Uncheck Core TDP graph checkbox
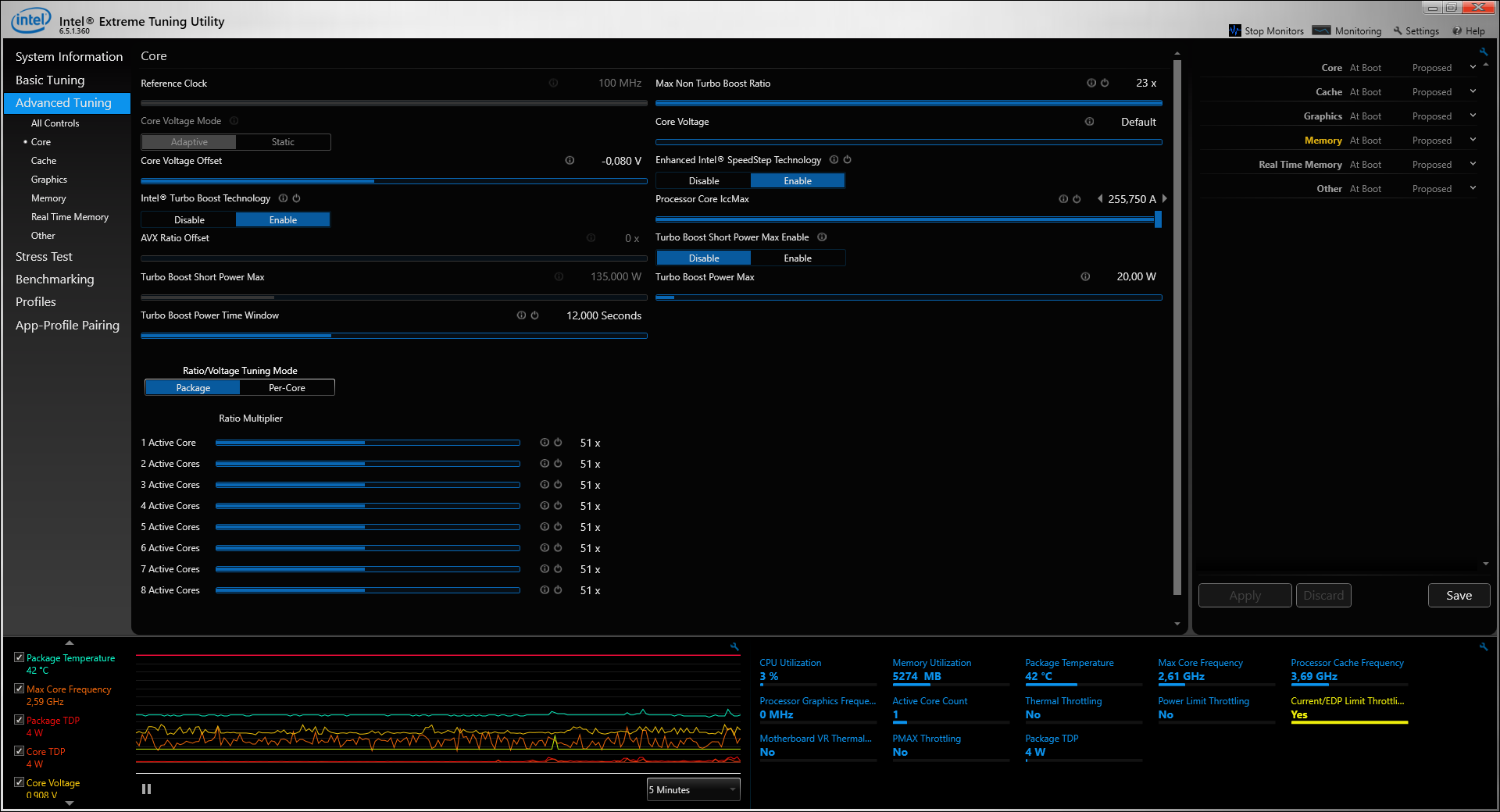Image resolution: width=1500 pixels, height=812 pixels. [19, 751]
